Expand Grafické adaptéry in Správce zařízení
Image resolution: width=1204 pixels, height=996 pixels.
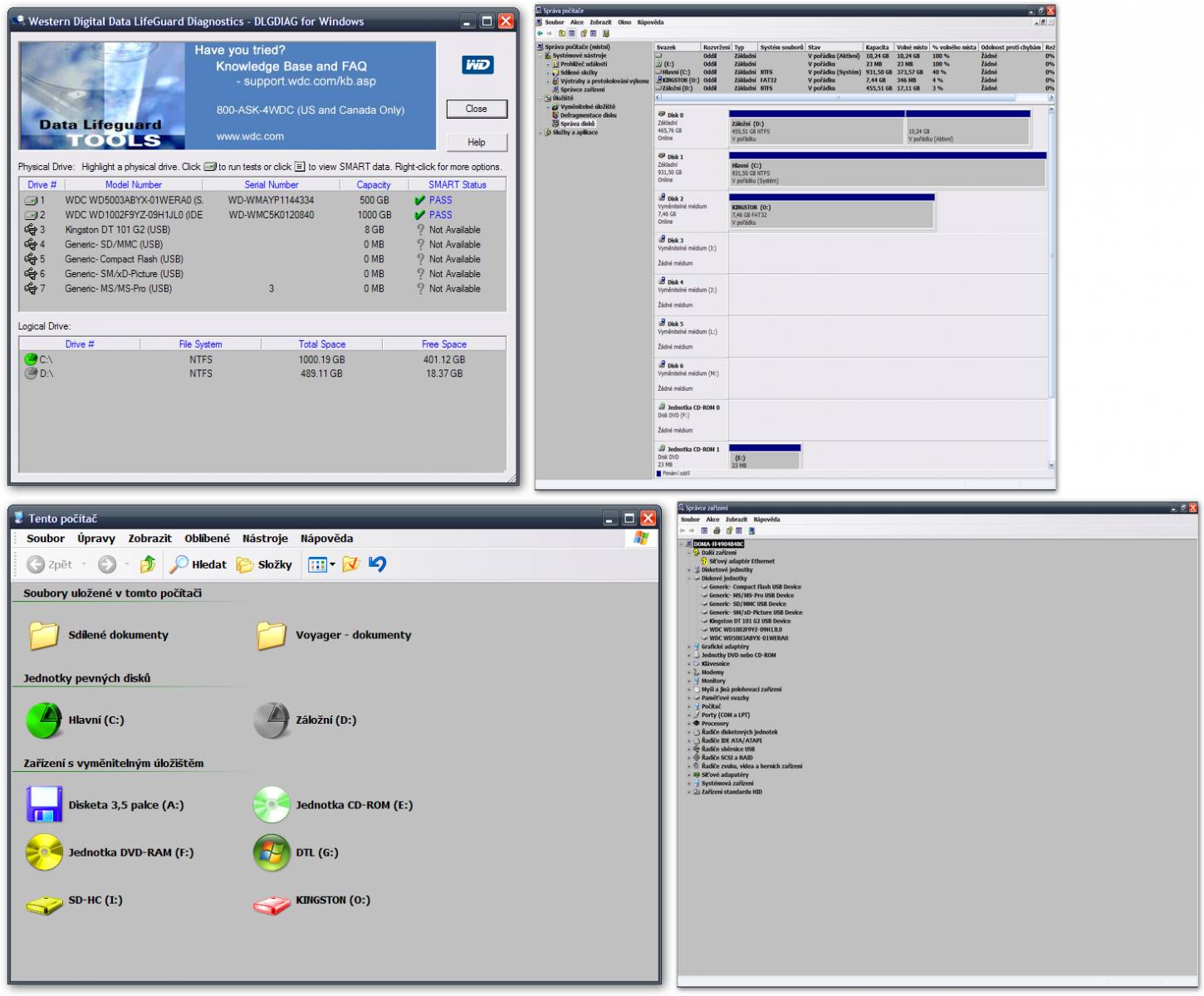pyautogui.click(x=689, y=647)
